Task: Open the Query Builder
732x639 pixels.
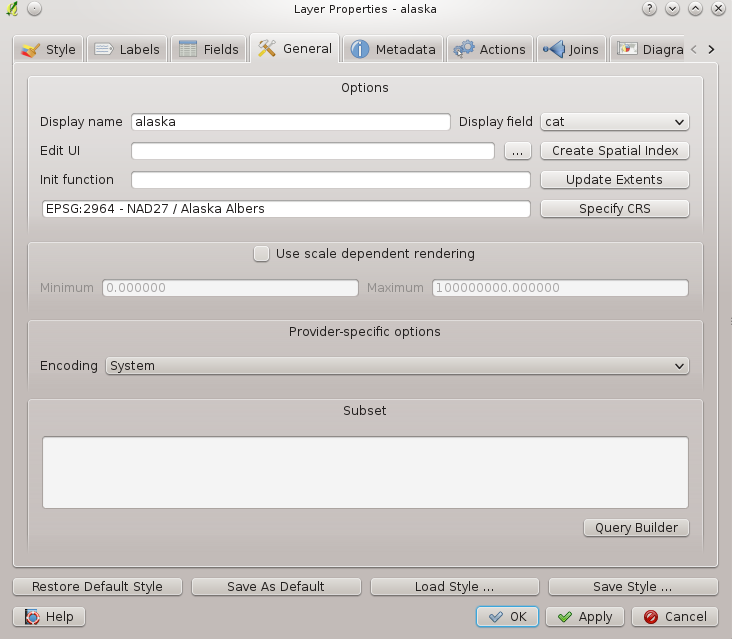Action: [636, 528]
